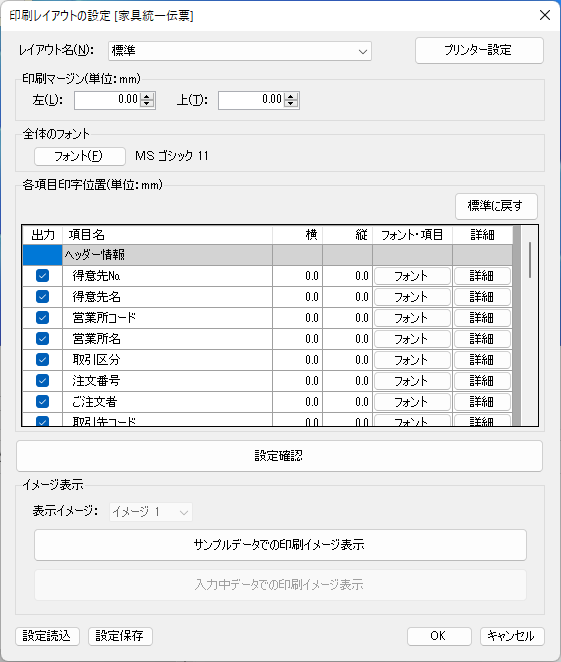The width and height of the screenshot is (561, 662).
Task: Click the 設定確認 button
Action: [279, 456]
